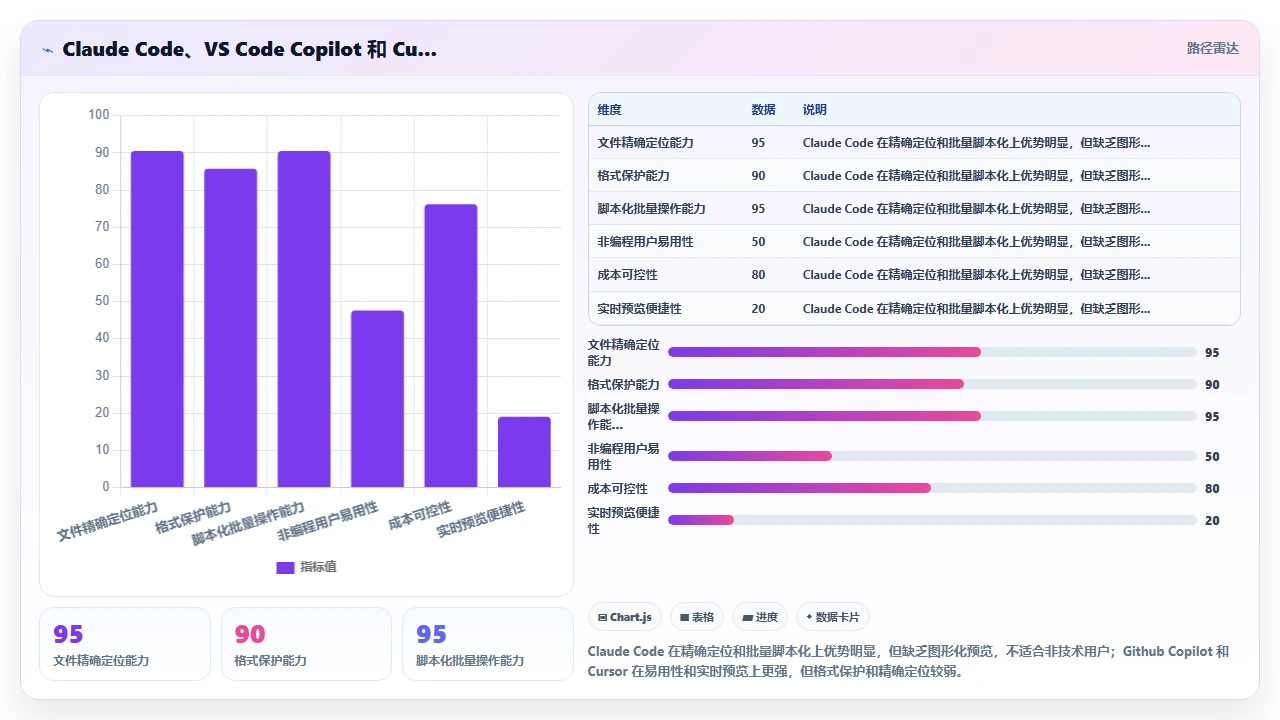Screen dimensions: 1280x720
Task: Click the dashboard title Claude Code、VS Code Copilot
Action: tap(249, 49)
